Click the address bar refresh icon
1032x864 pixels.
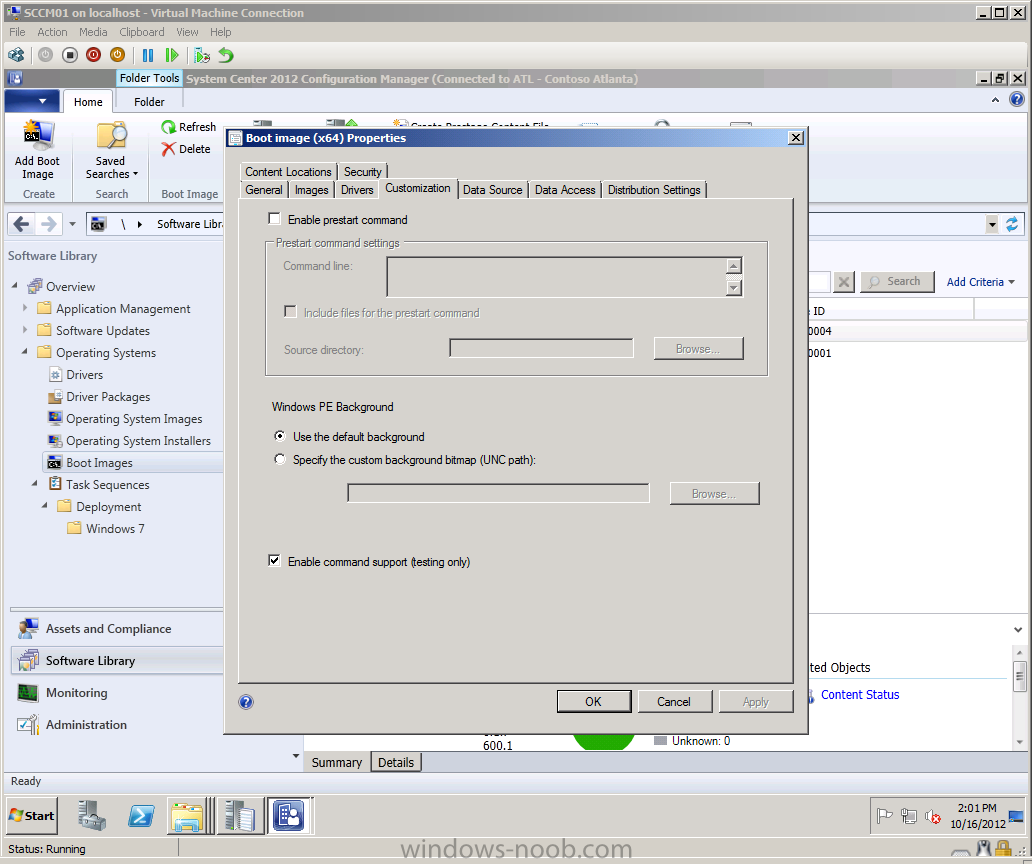pyautogui.click(x=1012, y=224)
